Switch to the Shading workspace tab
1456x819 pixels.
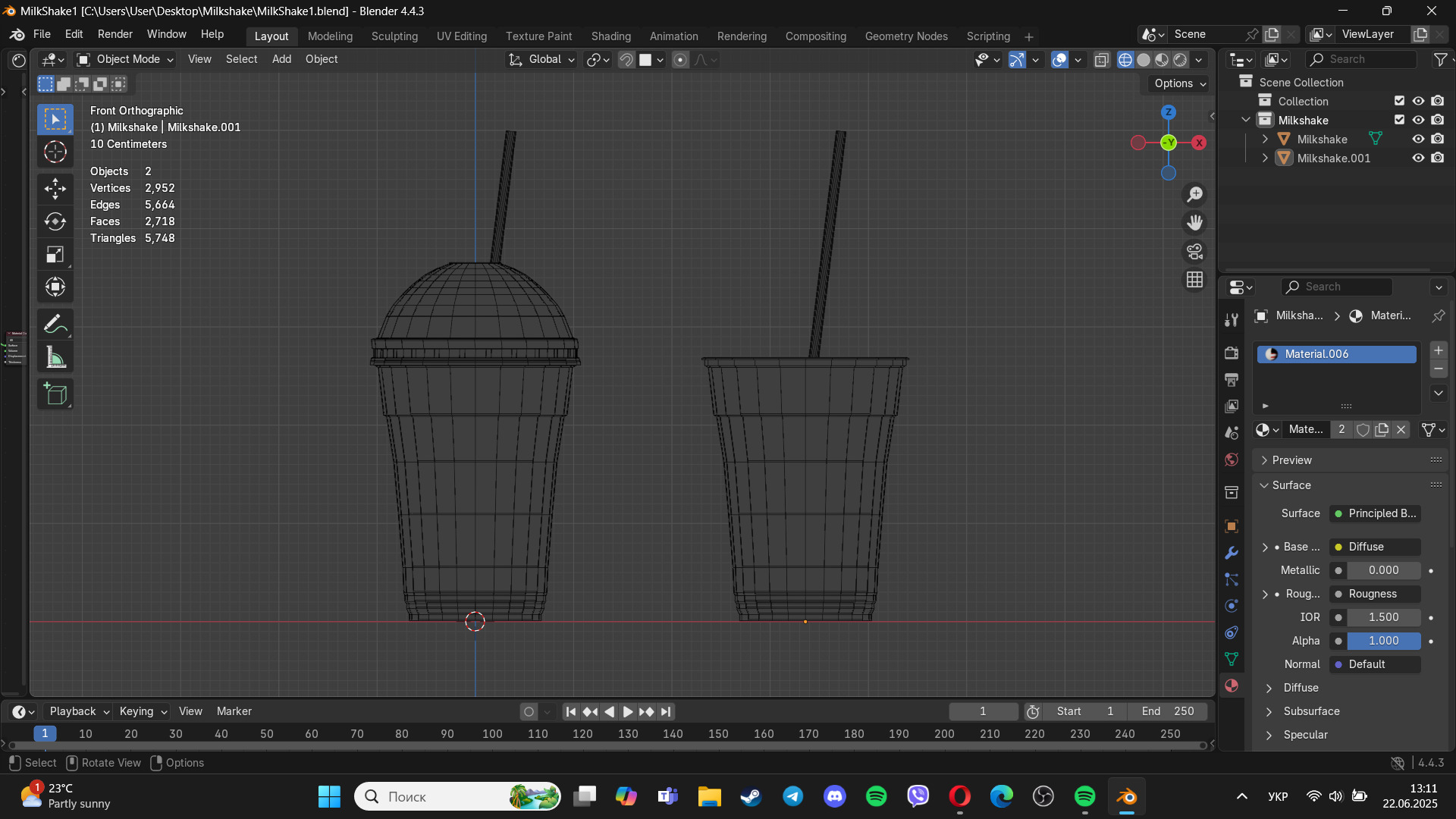point(611,36)
